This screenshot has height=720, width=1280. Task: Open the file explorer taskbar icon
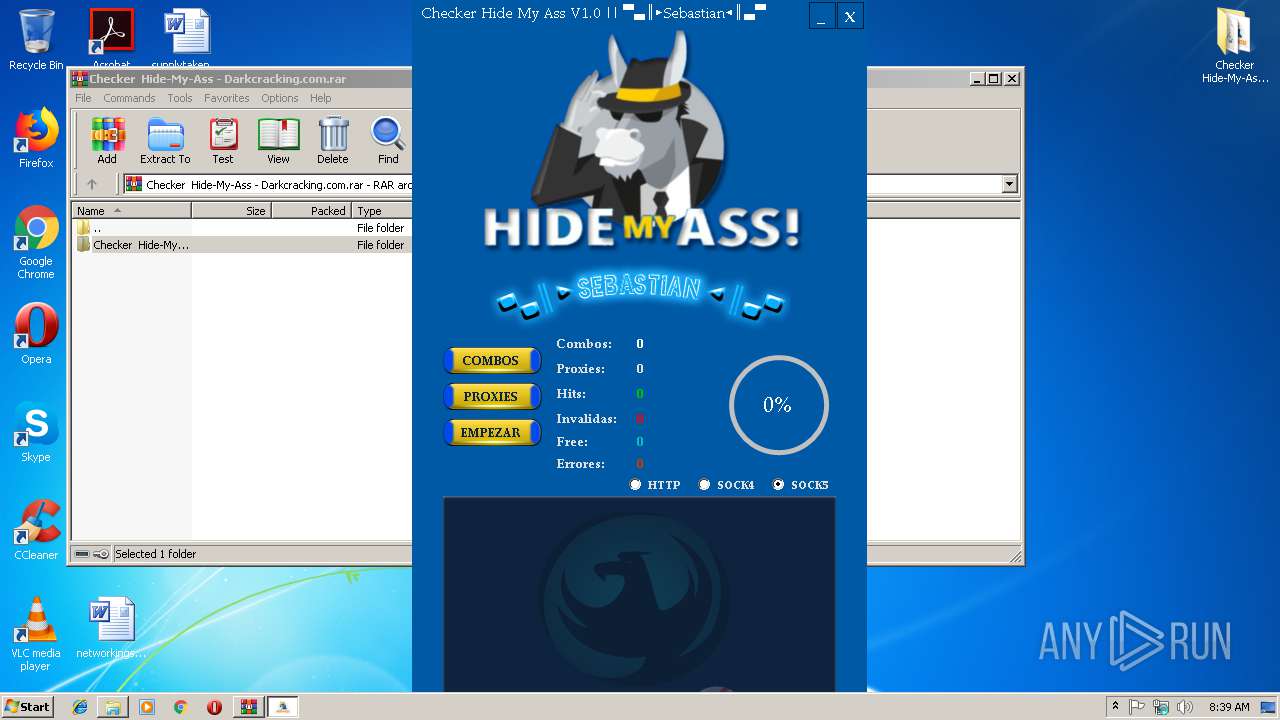tap(113, 707)
